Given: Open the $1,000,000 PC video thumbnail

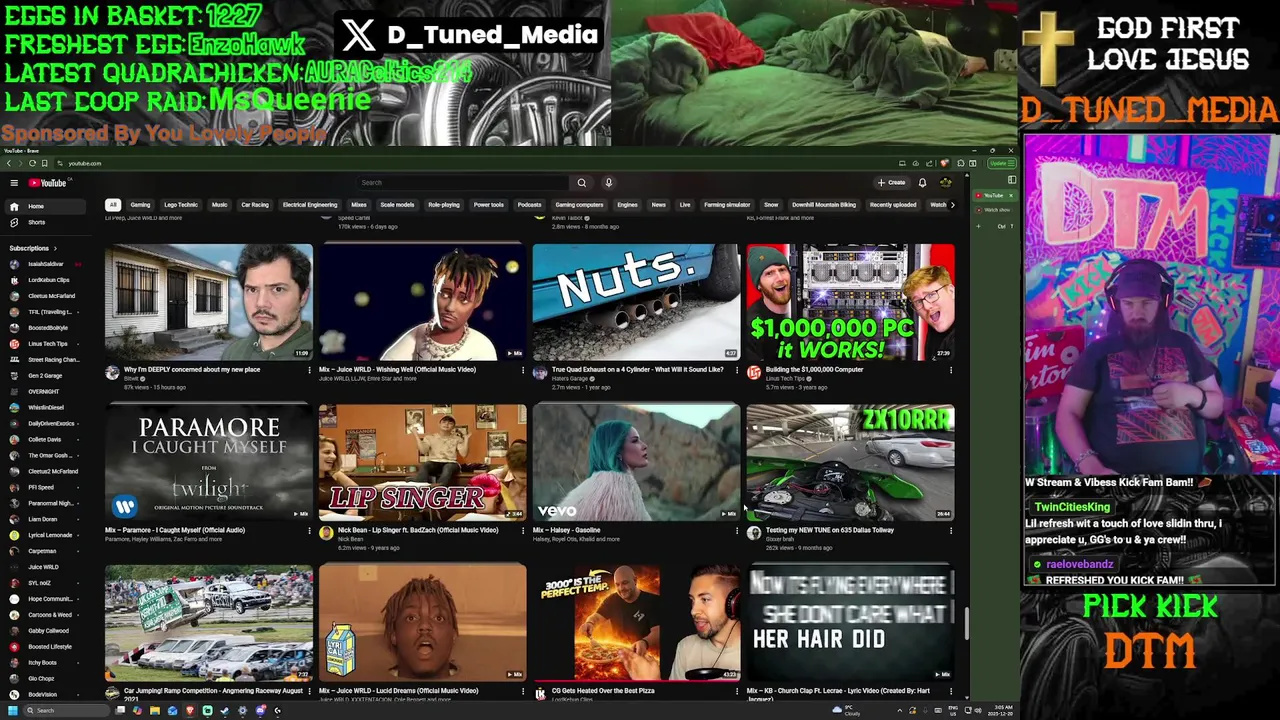Looking at the screenshot, I should [850, 302].
